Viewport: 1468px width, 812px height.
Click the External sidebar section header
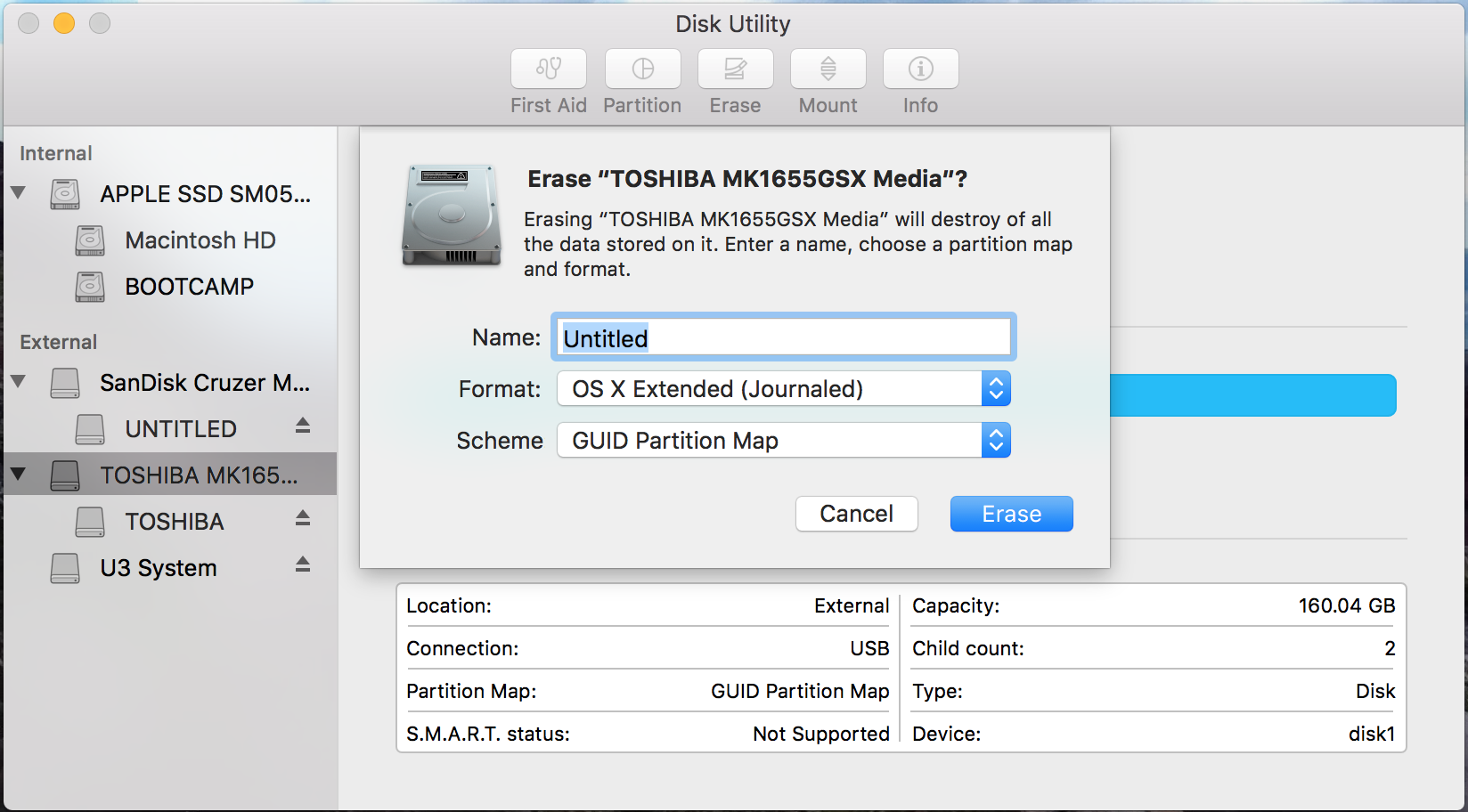pyautogui.click(x=59, y=342)
